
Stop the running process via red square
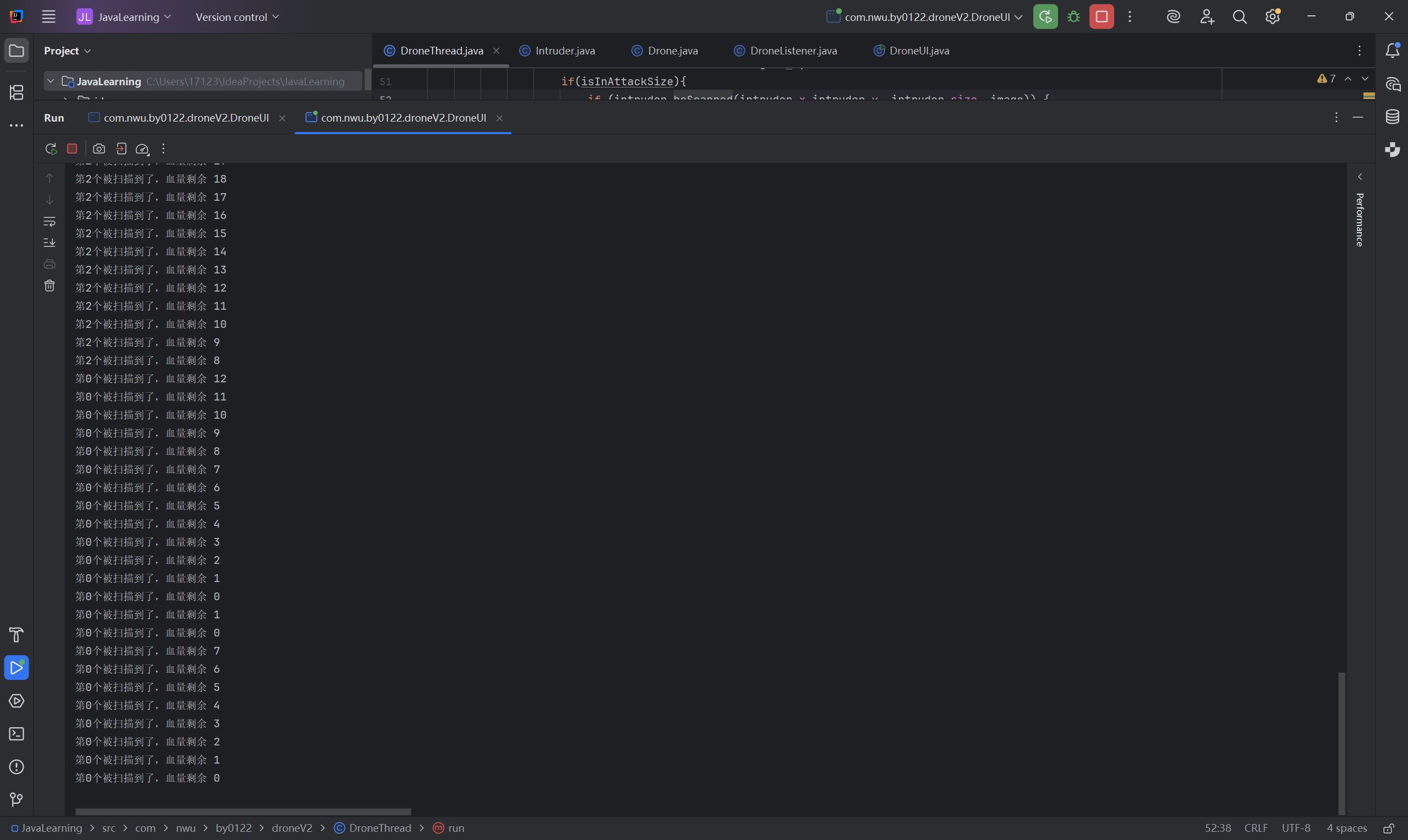coord(72,149)
